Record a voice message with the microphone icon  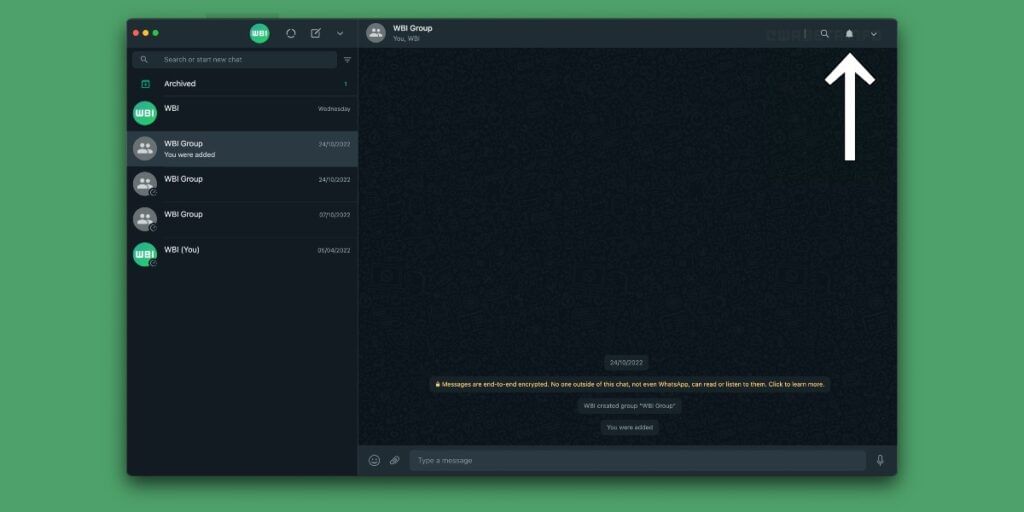point(880,460)
